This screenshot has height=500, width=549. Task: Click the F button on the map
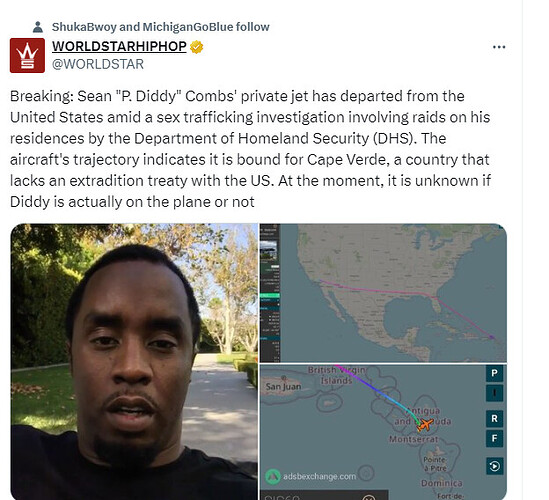coord(494,438)
